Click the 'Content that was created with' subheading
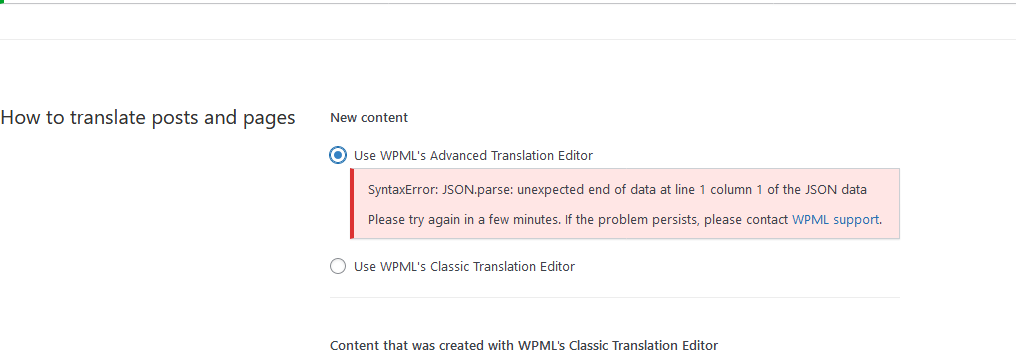1016x360 pixels. coord(422,345)
